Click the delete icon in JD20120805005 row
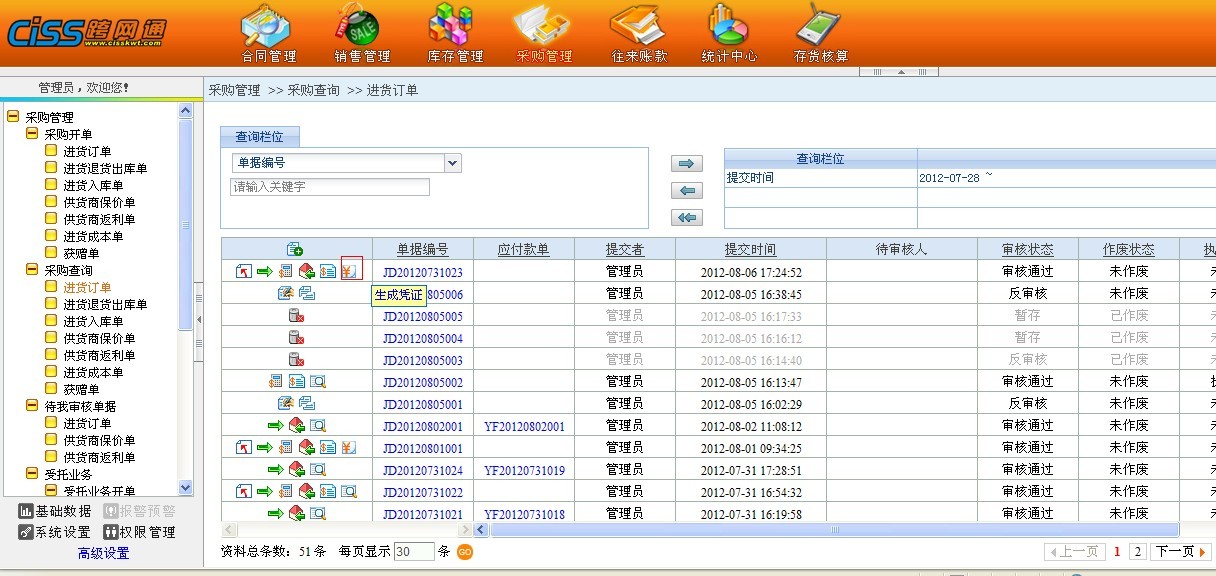1216x576 pixels. (295, 316)
